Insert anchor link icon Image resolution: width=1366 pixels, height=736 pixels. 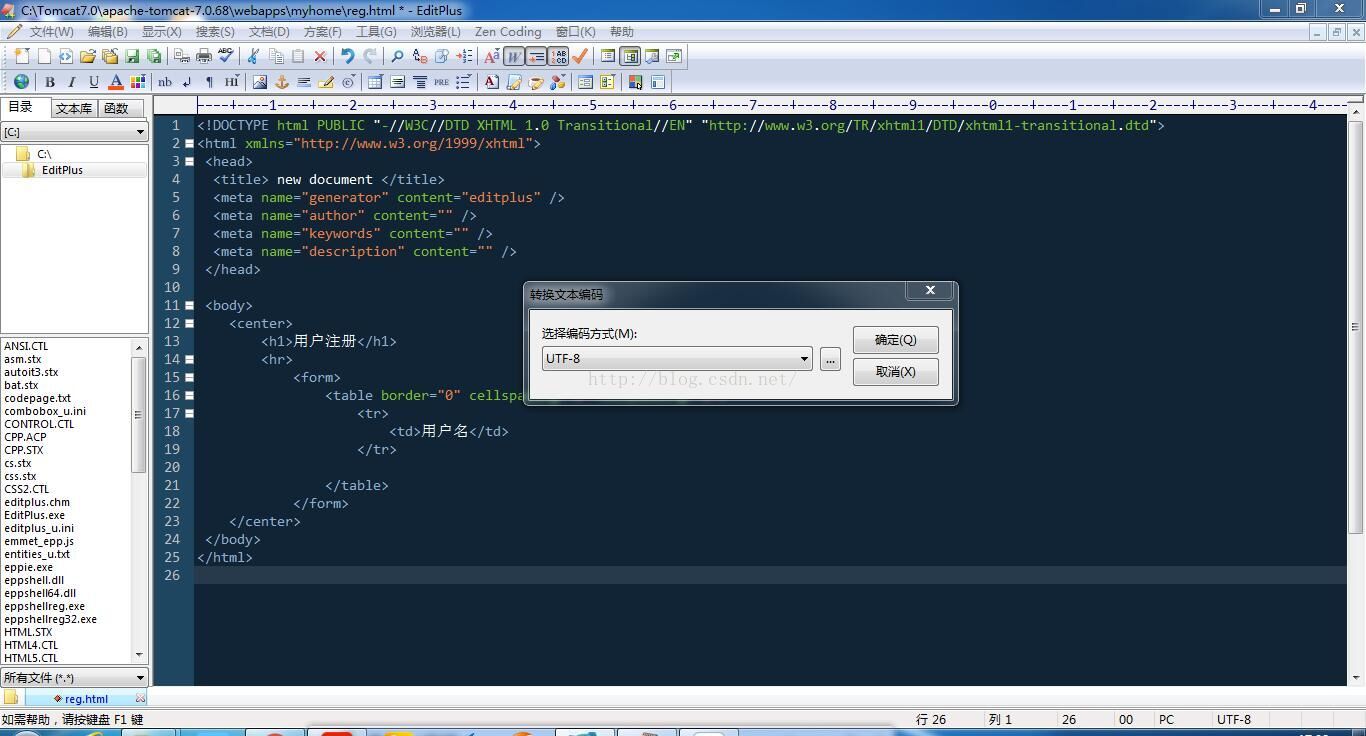(x=282, y=82)
